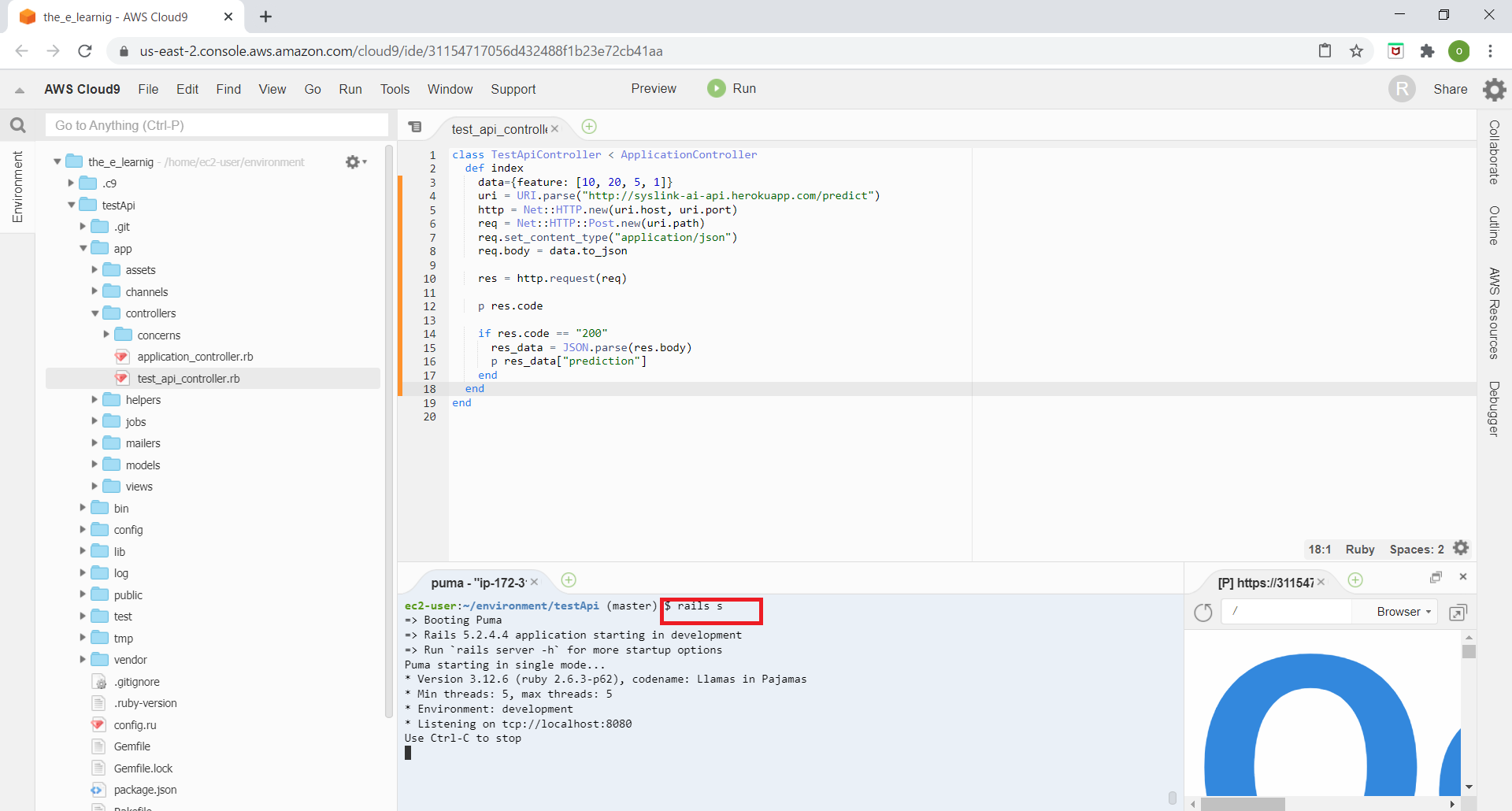The image size is (1512, 811).
Task: Open the Find menu
Action: [228, 89]
